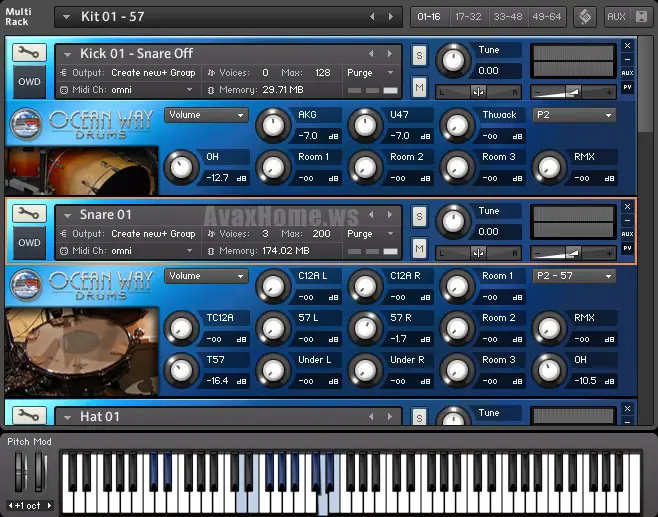
Task: Click the Pitch wheel
Action: click(x=20, y=472)
